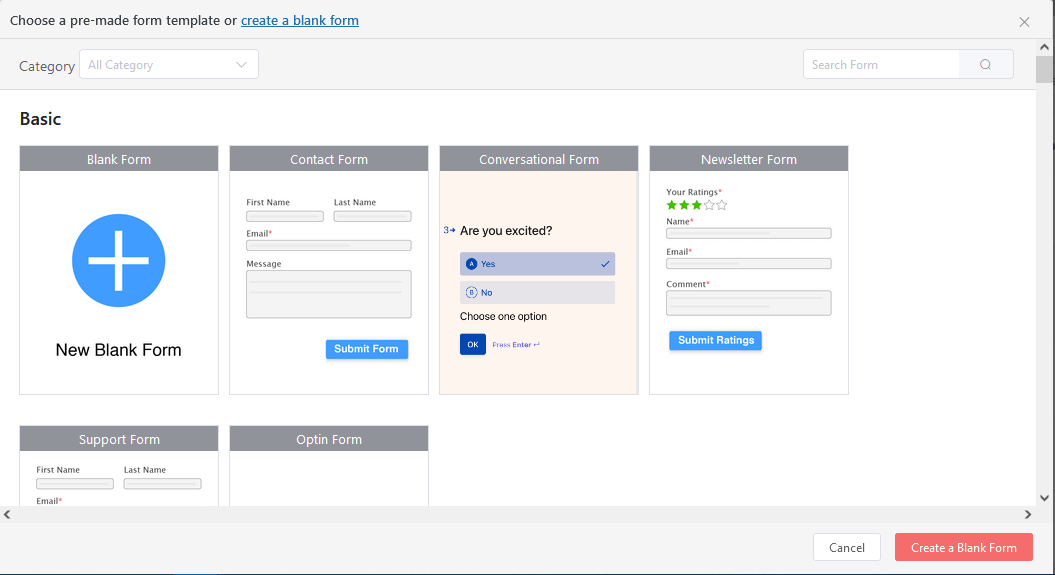The image size is (1055, 575).
Task: Click the vertical scrollbar up arrow
Action: [x=1044, y=47]
